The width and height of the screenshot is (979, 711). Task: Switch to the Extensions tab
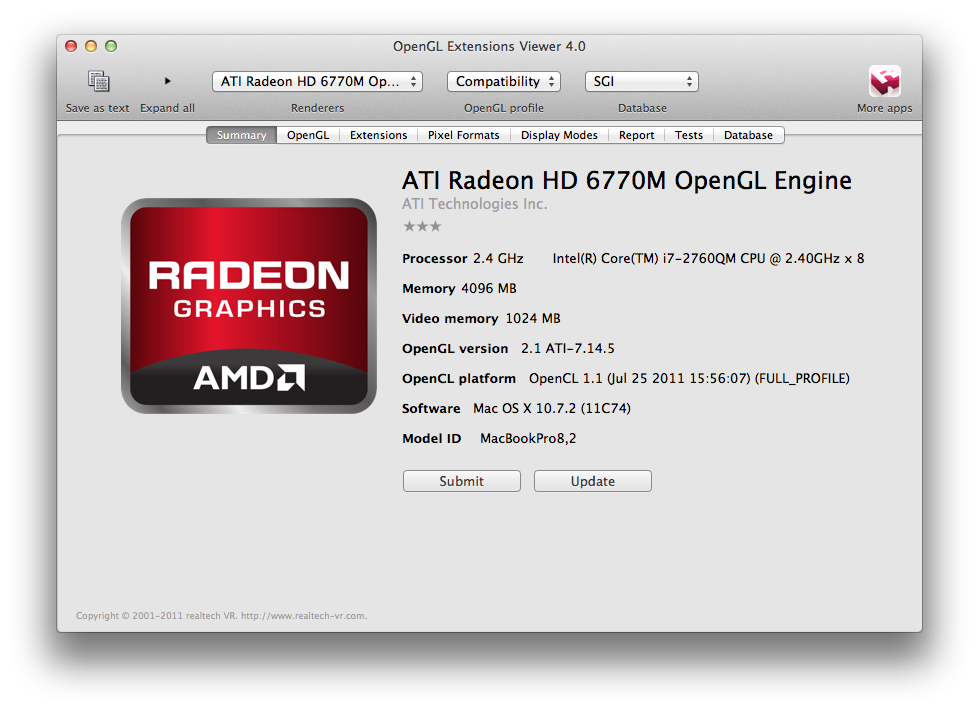[378, 135]
